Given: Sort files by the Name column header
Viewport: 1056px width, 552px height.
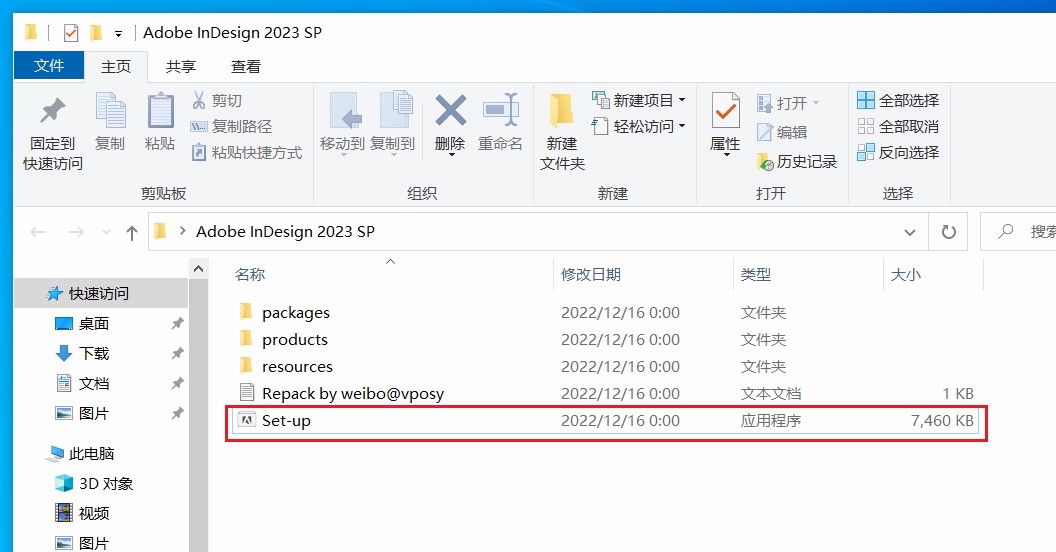Looking at the screenshot, I should (x=250, y=274).
